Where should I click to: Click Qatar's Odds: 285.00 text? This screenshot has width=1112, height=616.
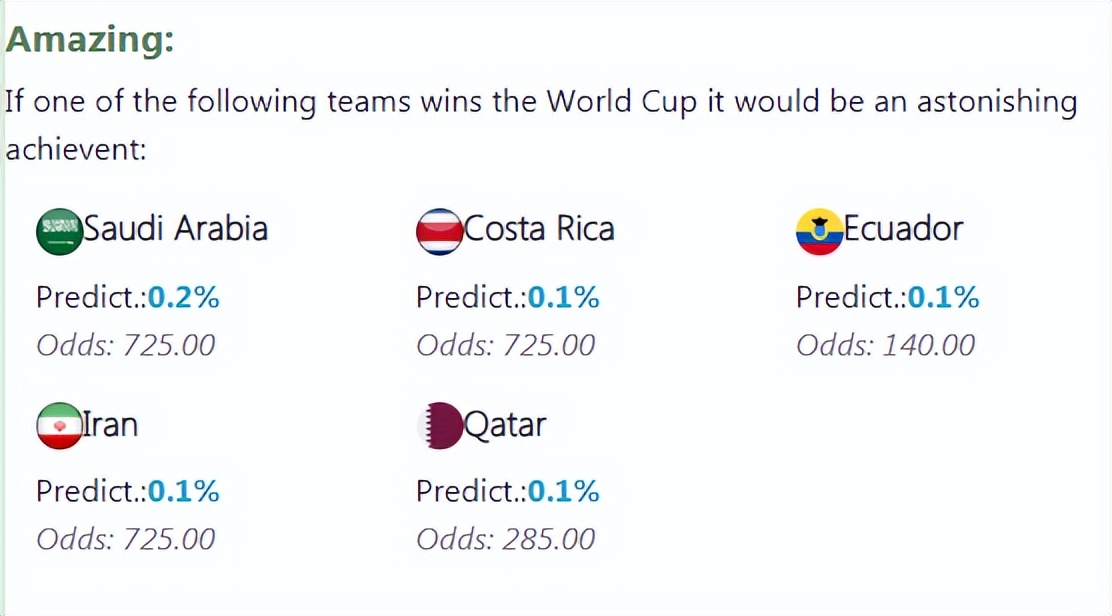click(x=505, y=539)
